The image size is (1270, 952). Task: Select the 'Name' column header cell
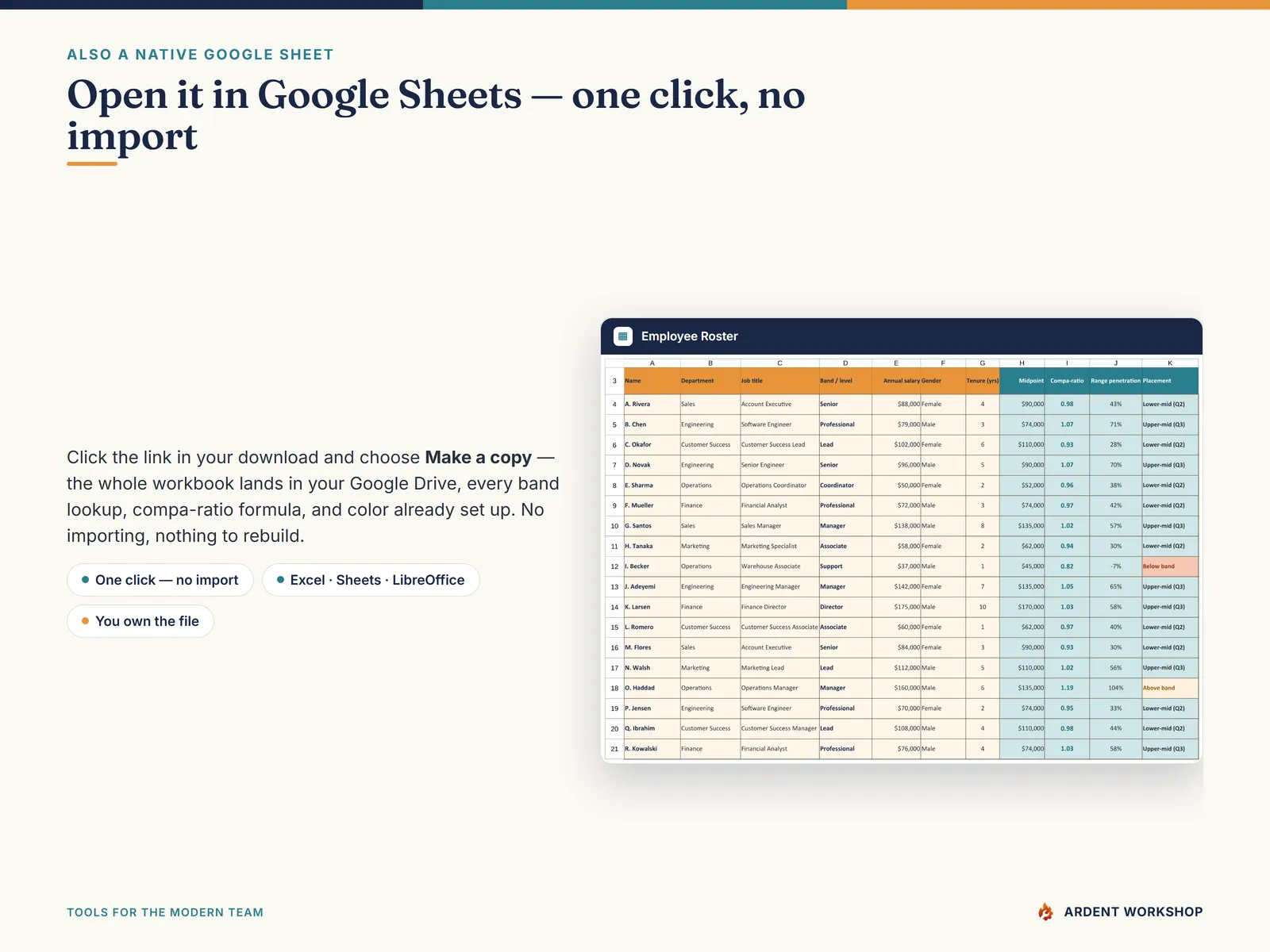coord(652,381)
